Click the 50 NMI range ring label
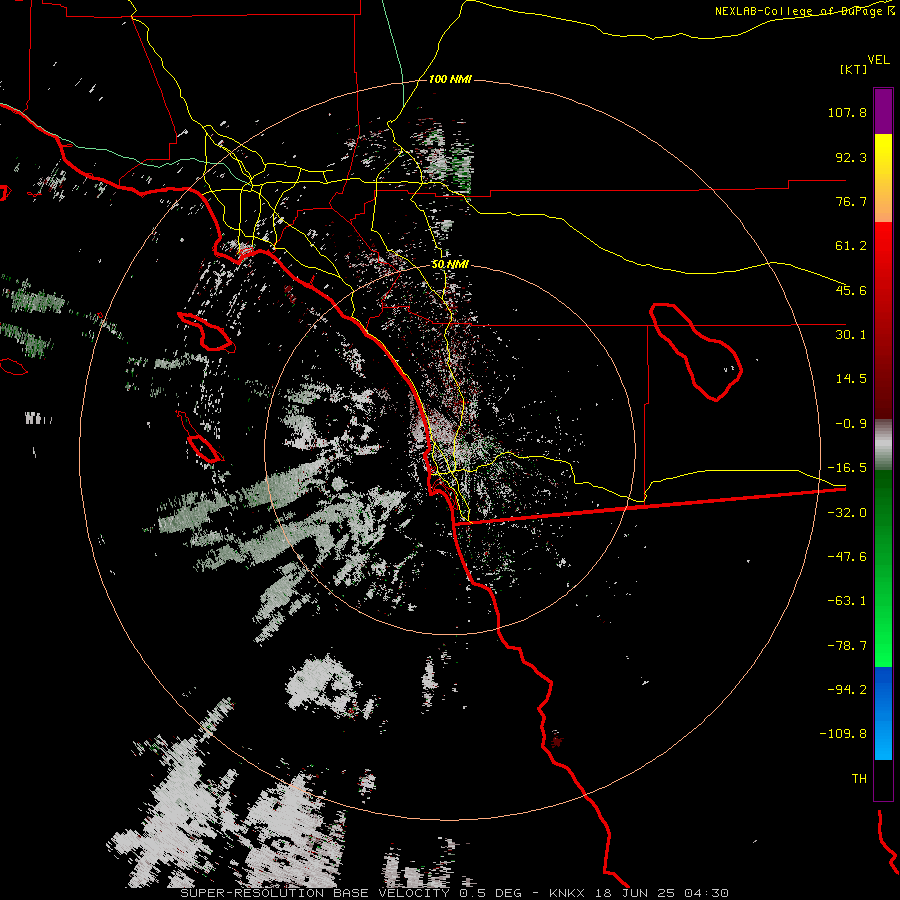This screenshot has height=900, width=900. tap(450, 265)
